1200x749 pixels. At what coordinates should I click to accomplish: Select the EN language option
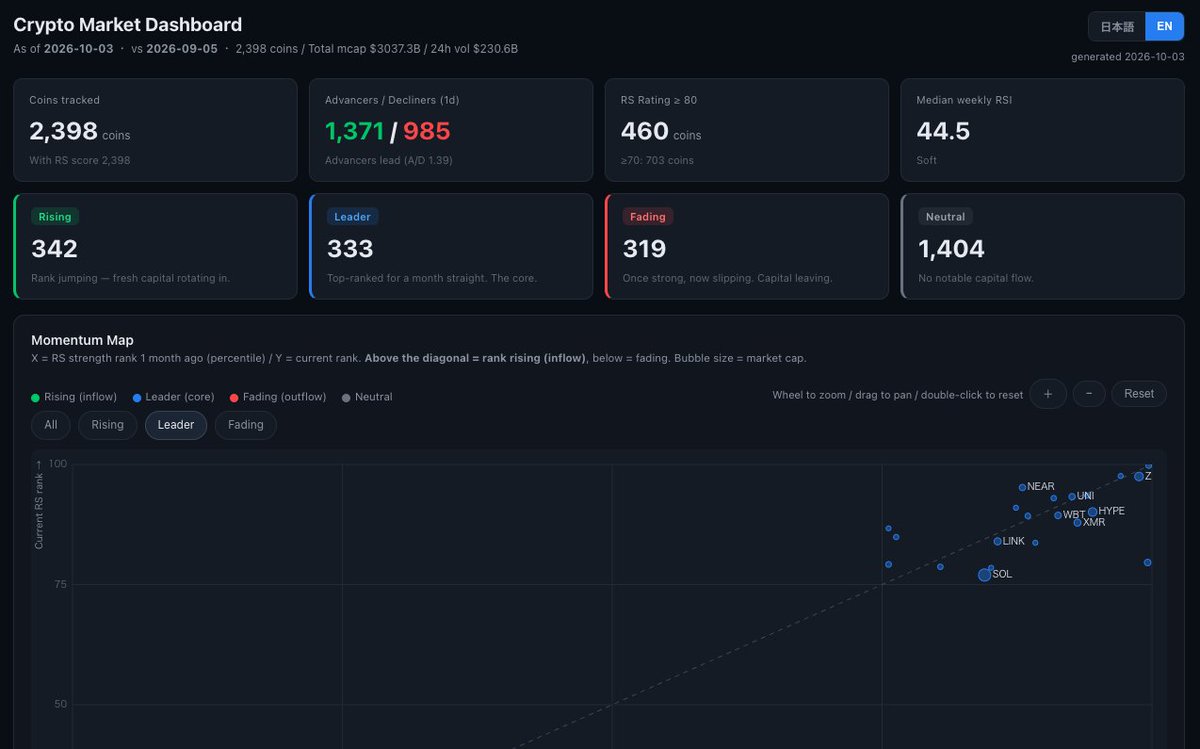1164,27
